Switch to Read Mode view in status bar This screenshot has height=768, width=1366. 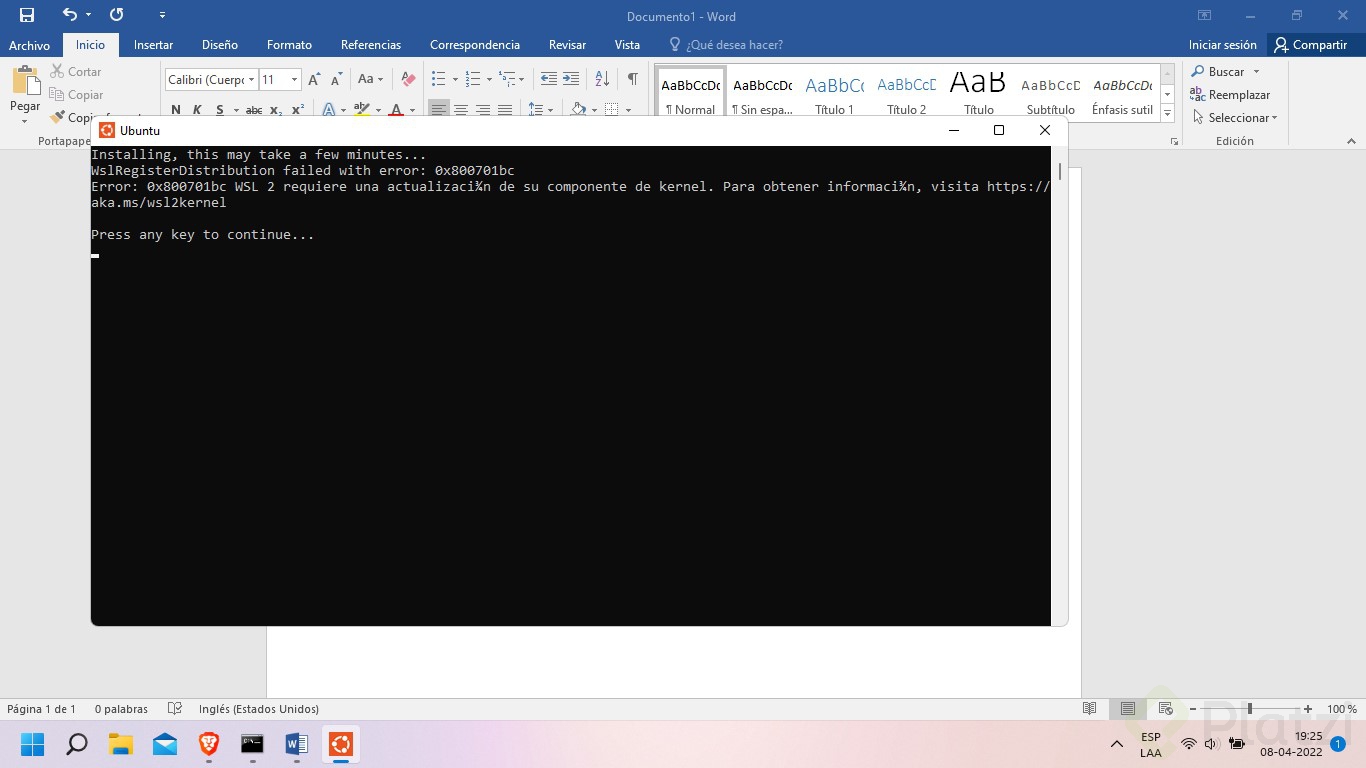click(1090, 709)
